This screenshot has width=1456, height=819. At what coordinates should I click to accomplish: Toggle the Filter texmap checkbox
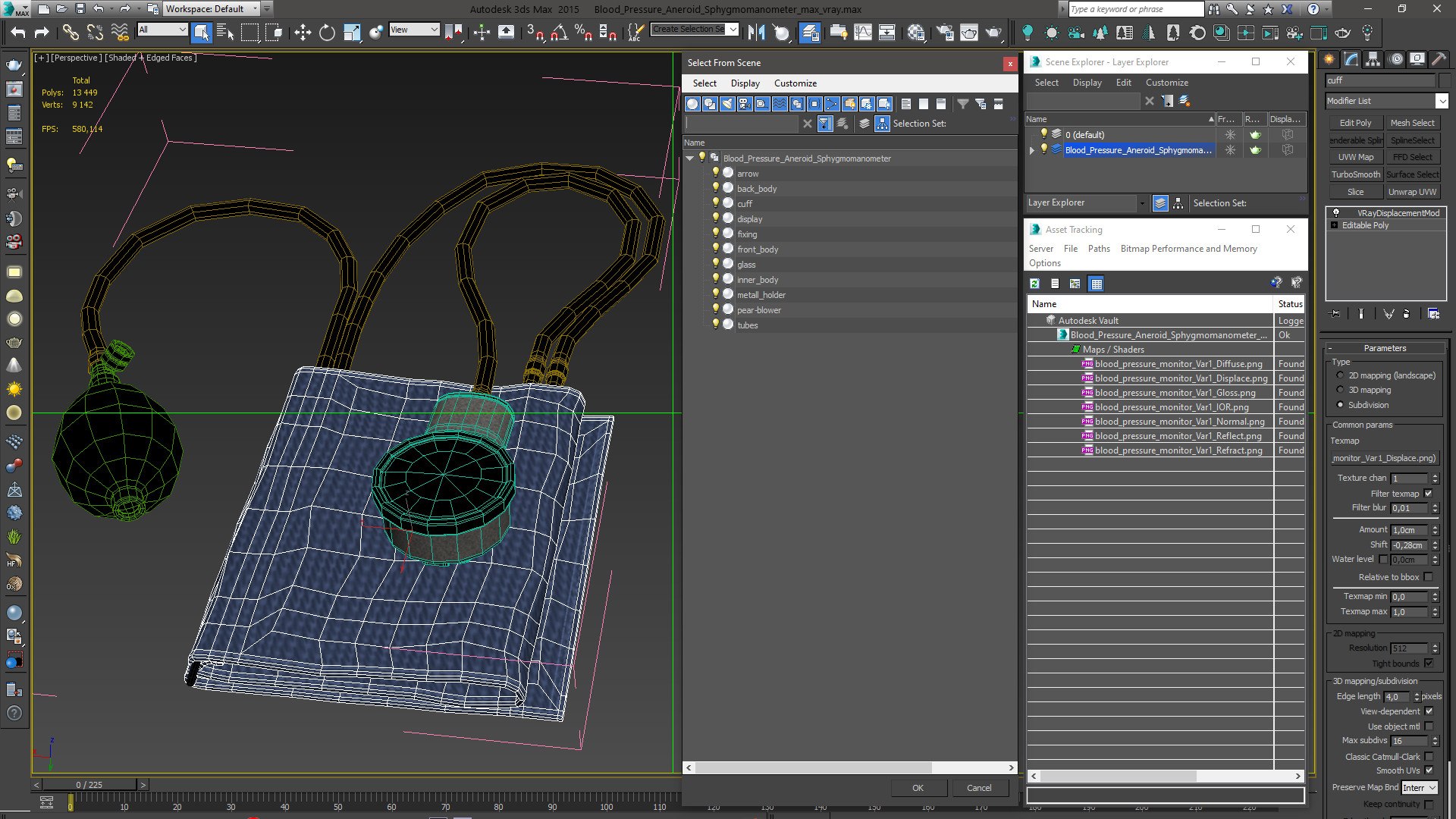[1429, 494]
